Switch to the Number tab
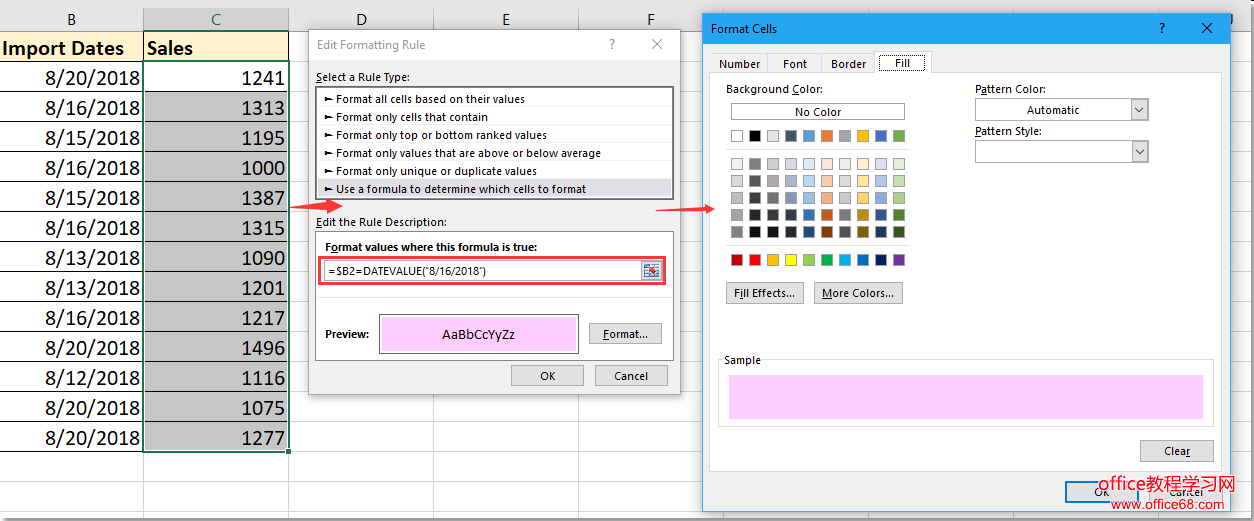This screenshot has height=521, width=1254. click(739, 64)
